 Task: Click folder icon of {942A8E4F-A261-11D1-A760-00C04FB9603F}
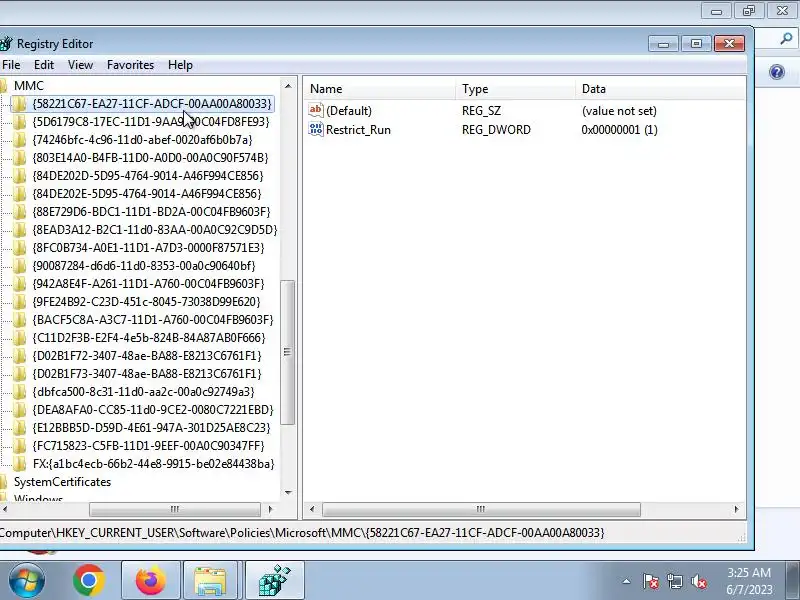(19, 283)
